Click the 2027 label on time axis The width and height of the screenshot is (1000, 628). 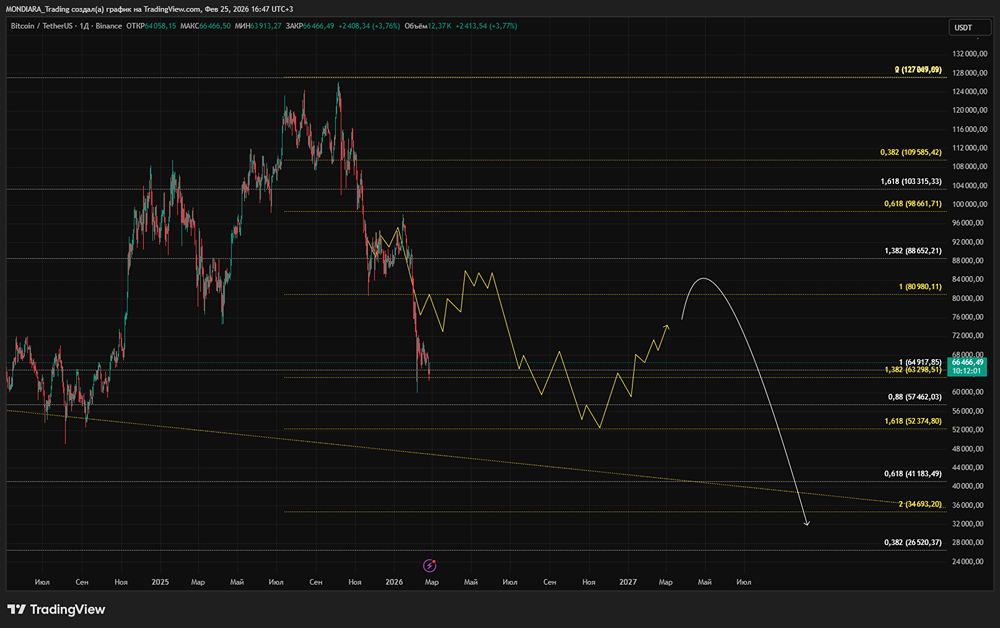point(628,581)
